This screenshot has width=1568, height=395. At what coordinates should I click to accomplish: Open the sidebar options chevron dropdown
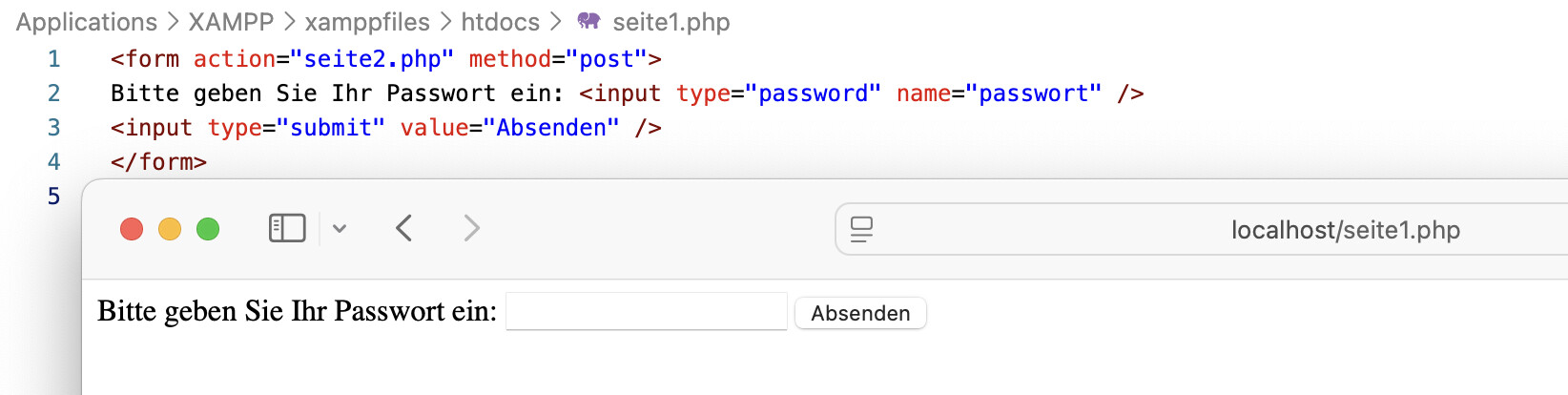pos(340,229)
